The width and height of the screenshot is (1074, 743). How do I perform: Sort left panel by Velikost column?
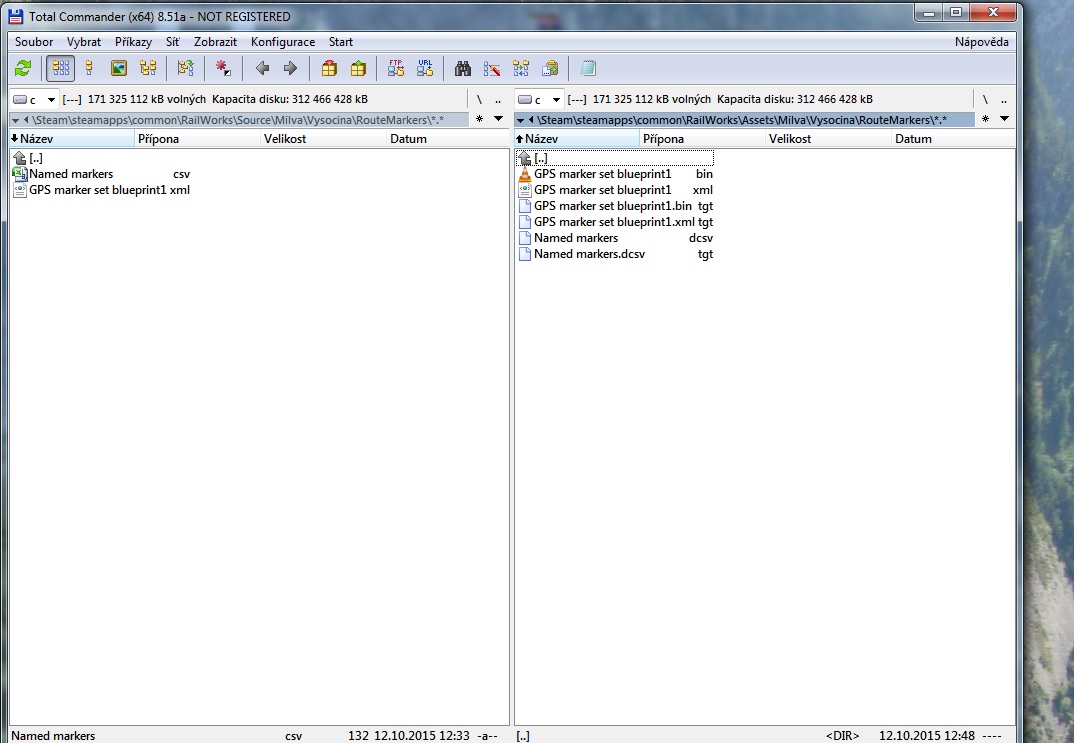[323, 139]
